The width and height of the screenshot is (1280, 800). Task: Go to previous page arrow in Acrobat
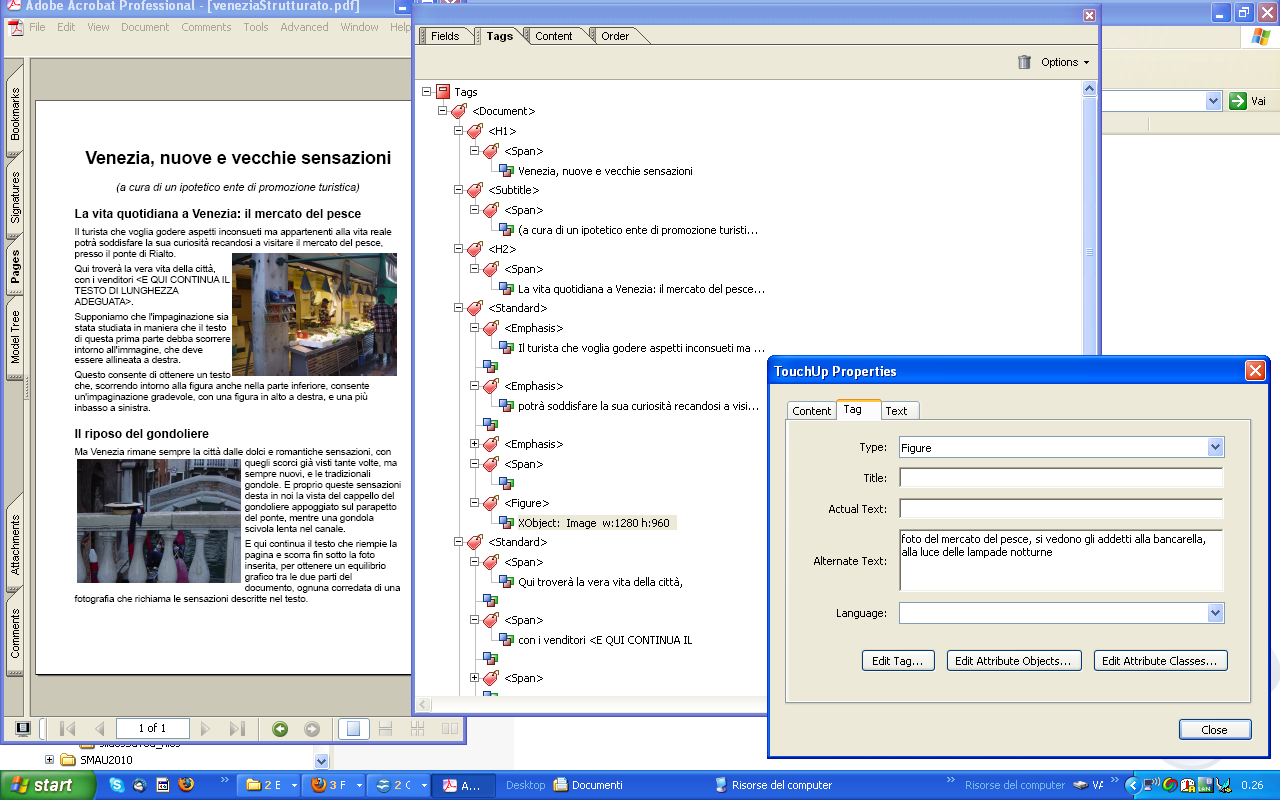tap(98, 728)
